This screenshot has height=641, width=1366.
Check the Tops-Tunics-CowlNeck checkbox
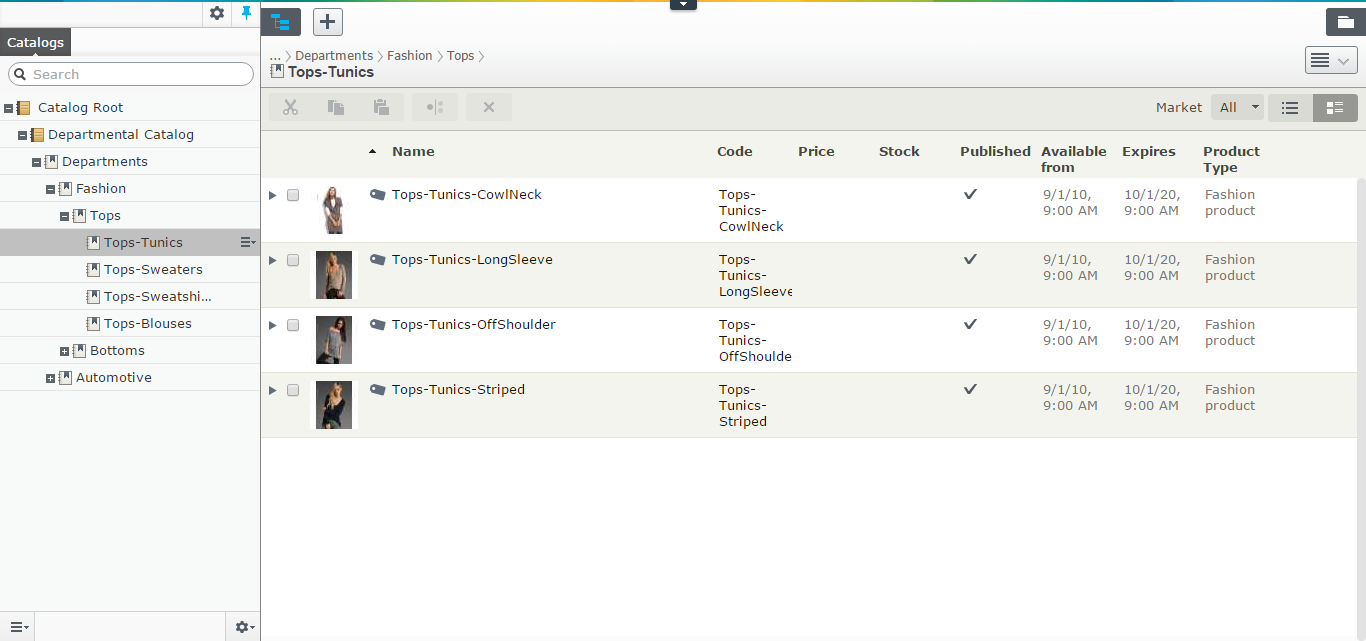pos(293,195)
